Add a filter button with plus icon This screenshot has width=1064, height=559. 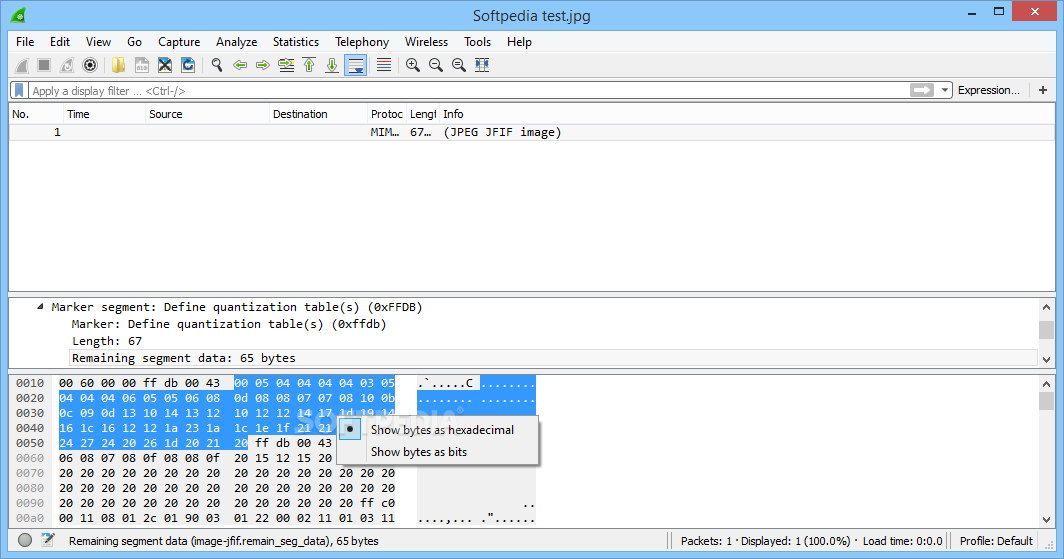click(1043, 90)
